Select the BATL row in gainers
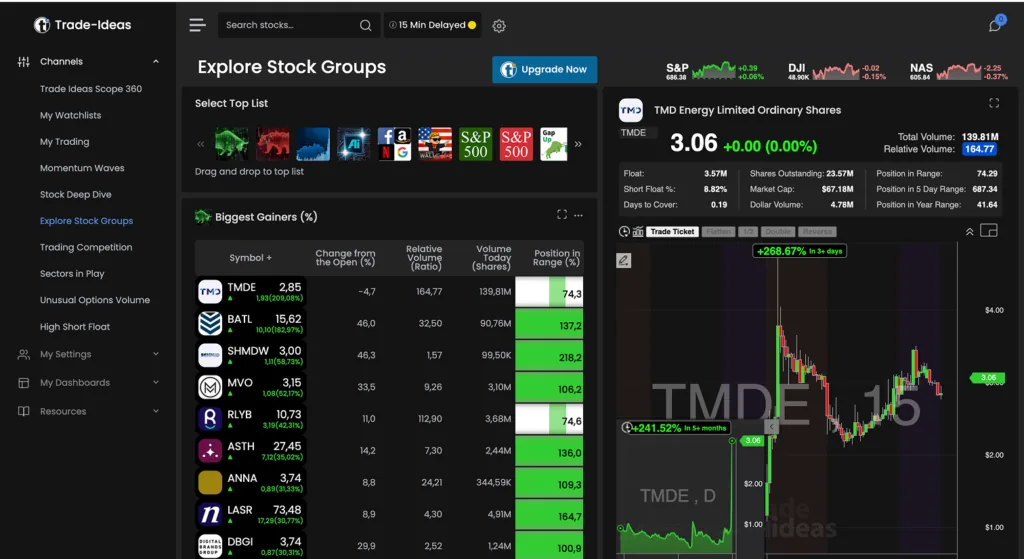 tap(389, 323)
